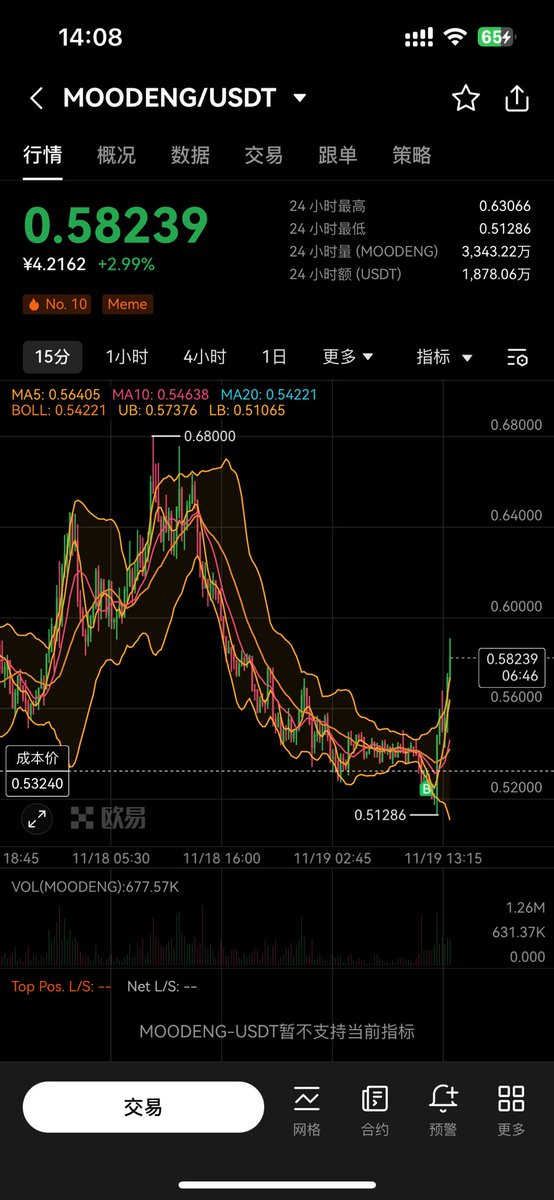Go back using the left arrow
Image resolution: width=554 pixels, height=1200 pixels.
pyautogui.click(x=36, y=98)
